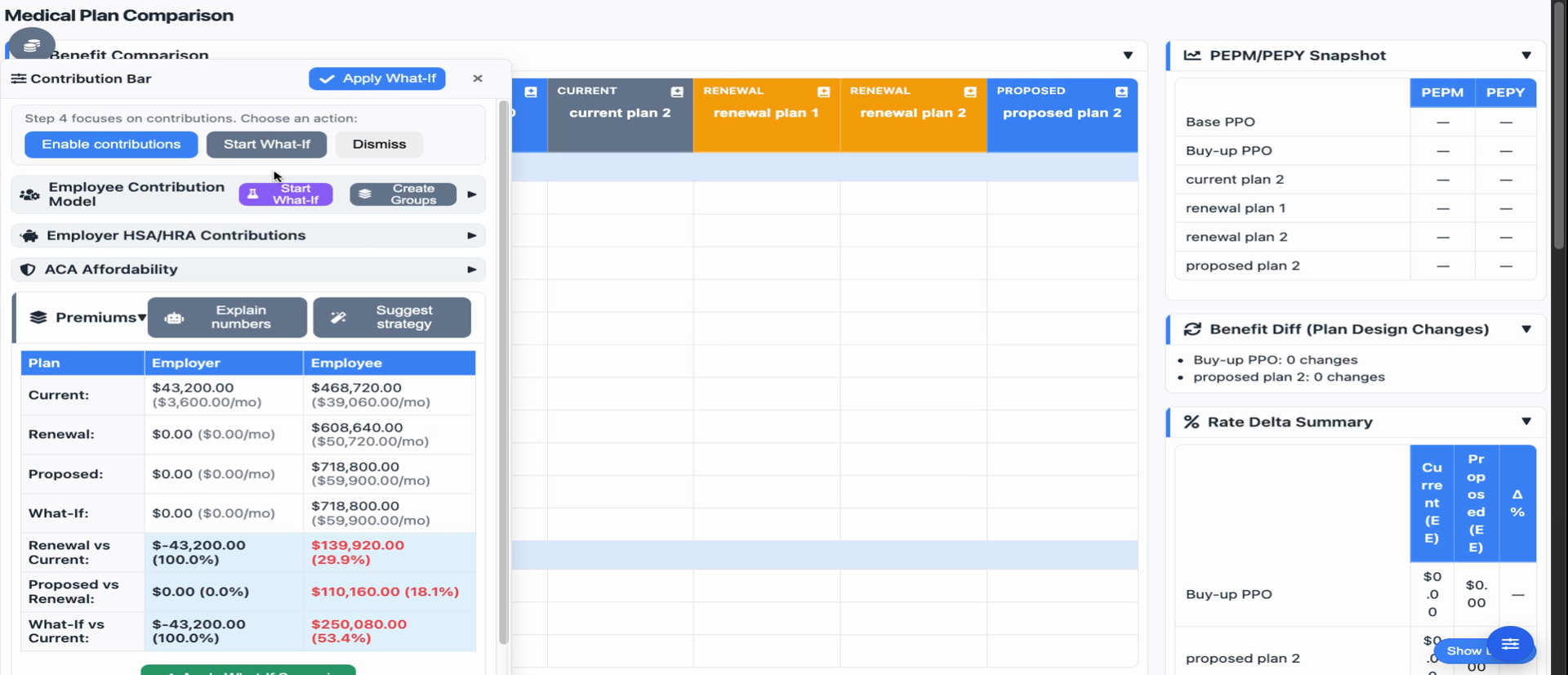Click current plan 2 column header

[x=620, y=114]
